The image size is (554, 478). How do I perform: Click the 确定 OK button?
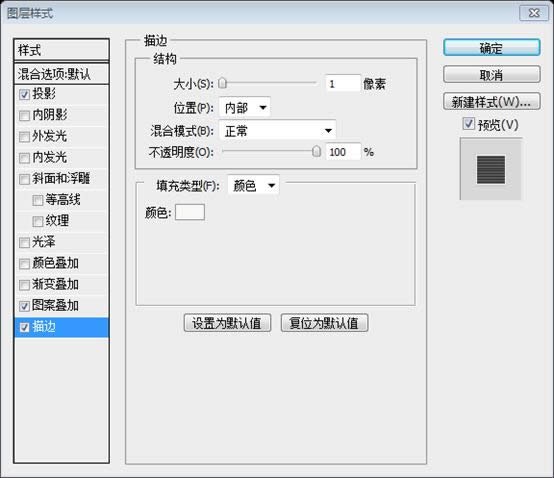[x=491, y=48]
